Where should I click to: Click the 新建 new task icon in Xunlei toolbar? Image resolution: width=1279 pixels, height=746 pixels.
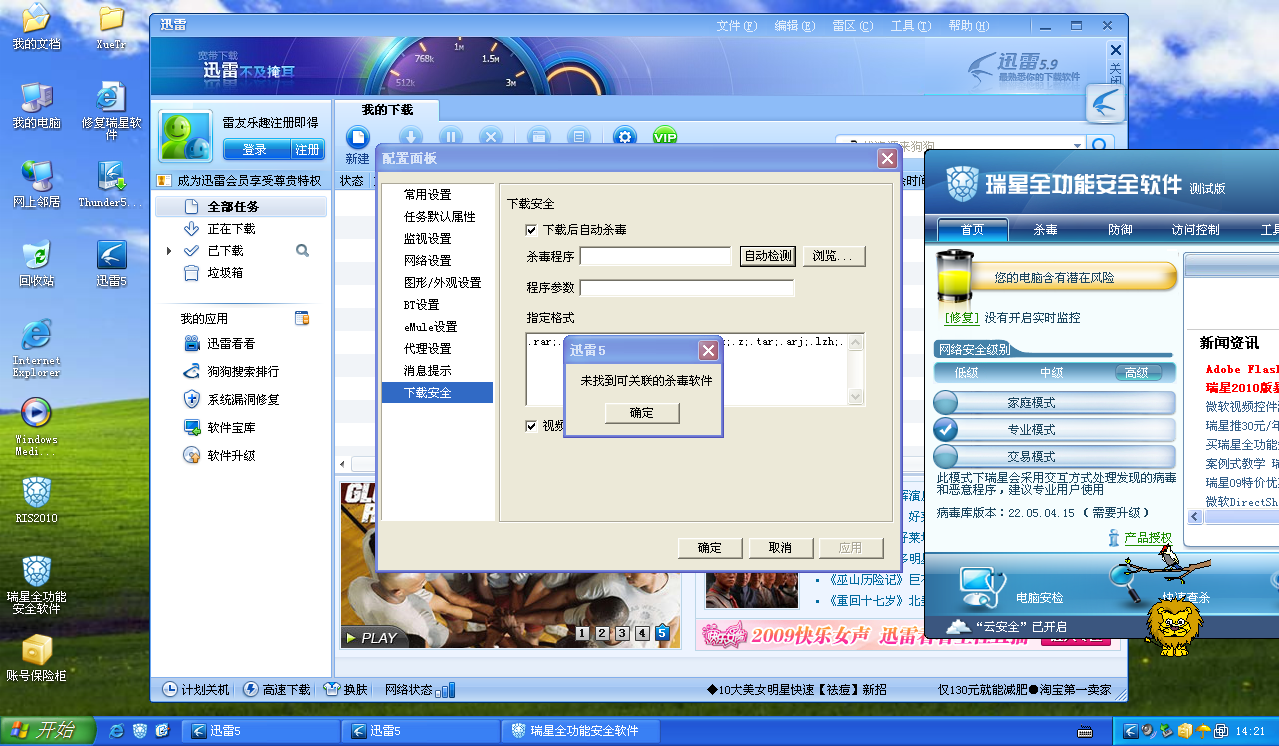pyautogui.click(x=357, y=137)
